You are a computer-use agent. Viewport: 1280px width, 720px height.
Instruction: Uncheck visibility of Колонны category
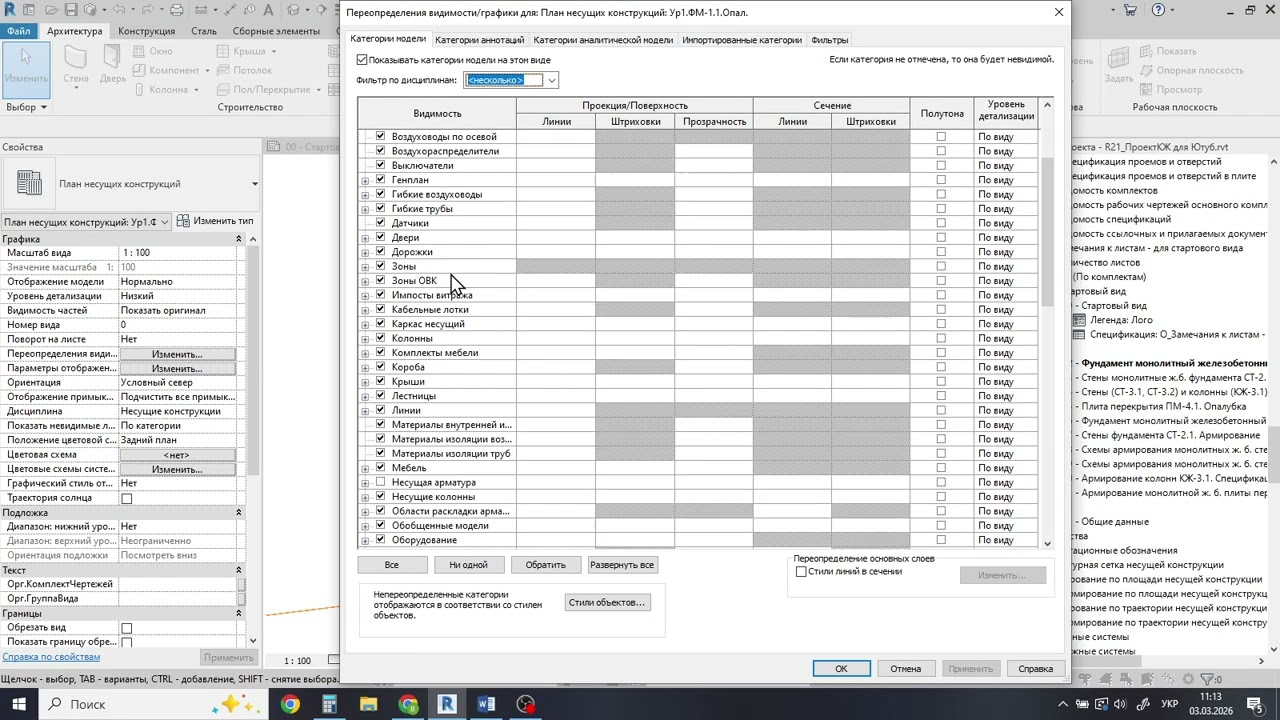(x=380, y=338)
